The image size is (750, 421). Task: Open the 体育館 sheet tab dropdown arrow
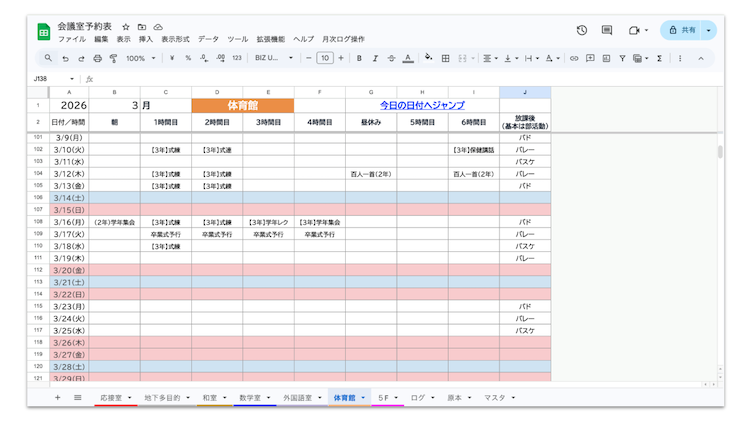point(363,398)
